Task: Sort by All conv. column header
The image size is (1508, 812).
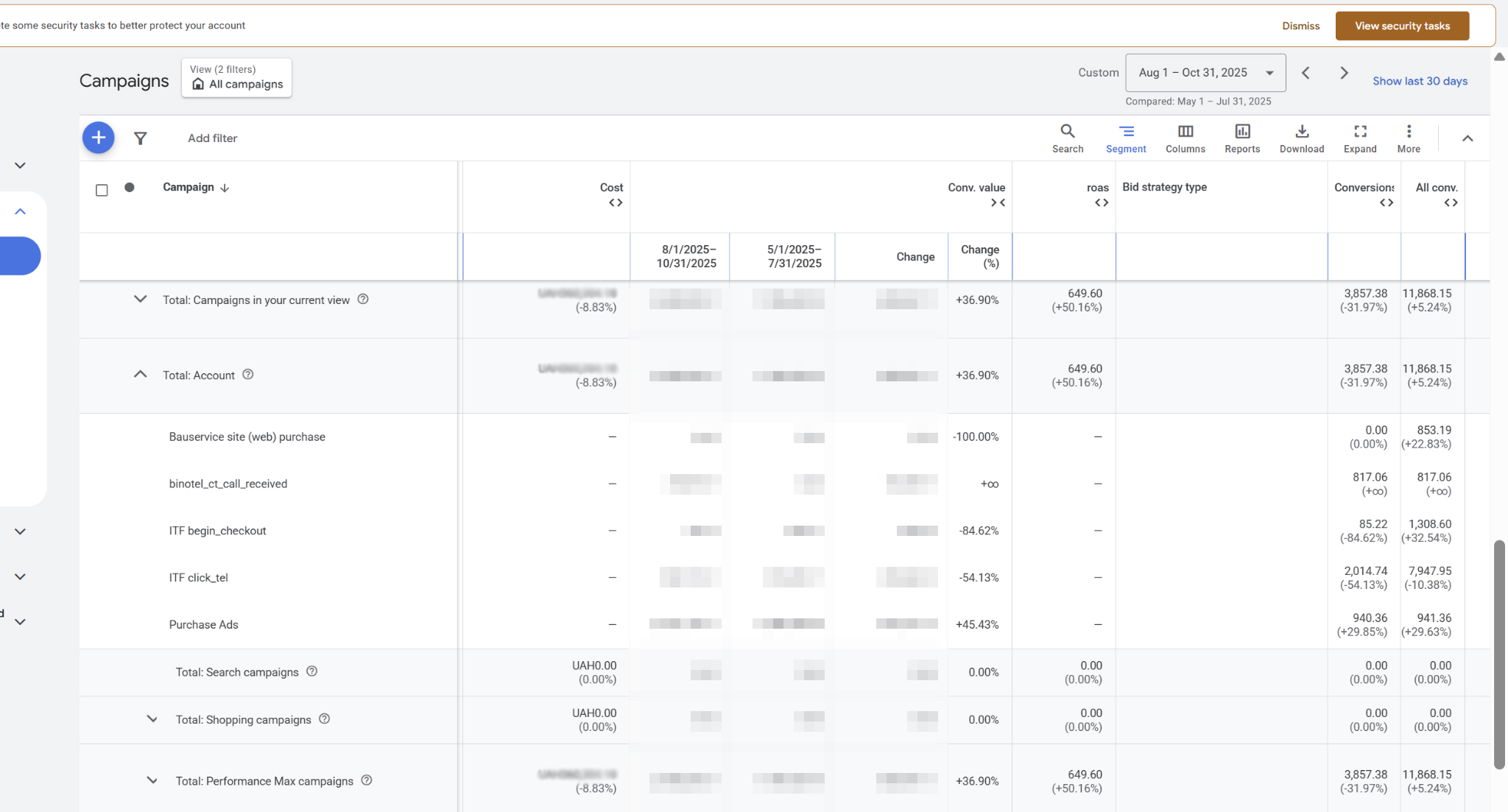Action: point(1437,188)
